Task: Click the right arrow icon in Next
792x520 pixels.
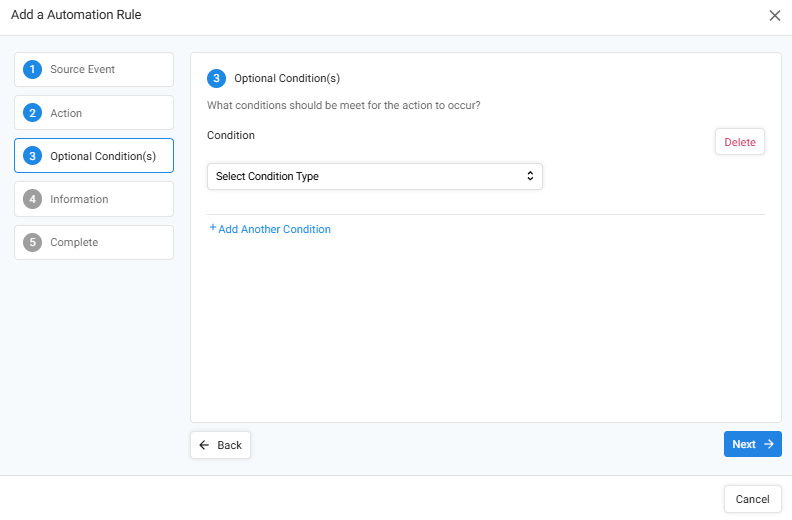Action: click(x=769, y=445)
